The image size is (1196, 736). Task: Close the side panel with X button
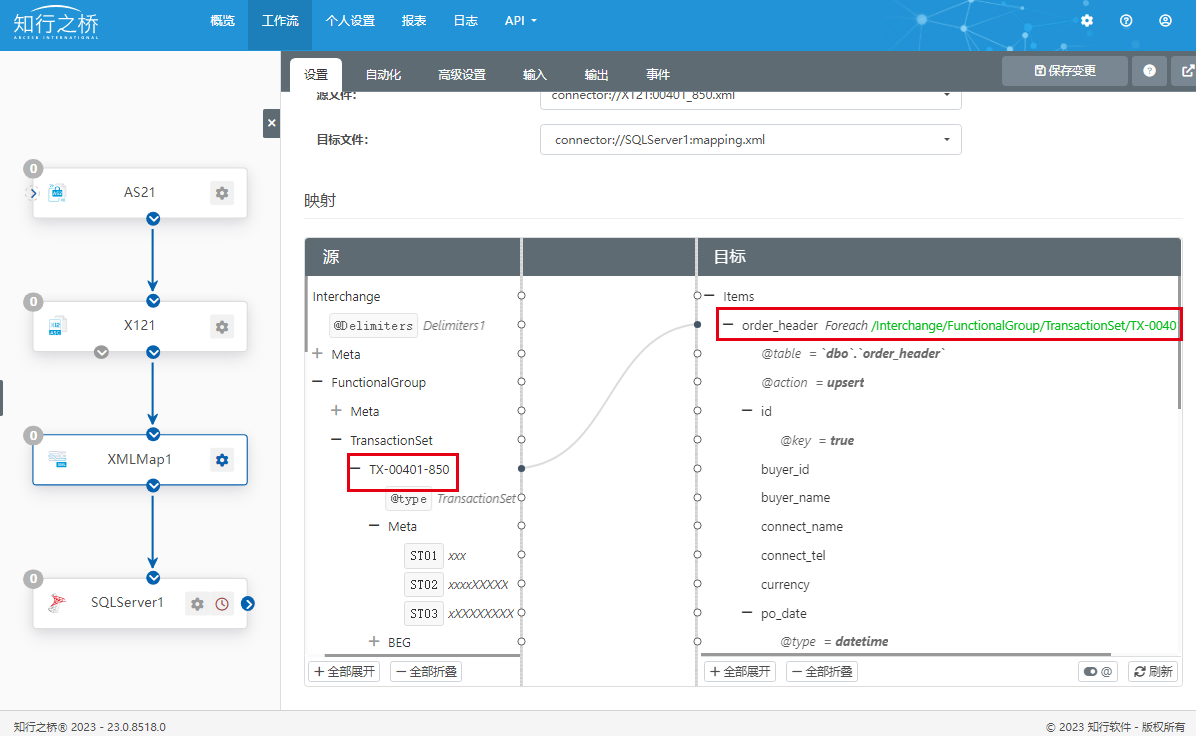coord(272,123)
